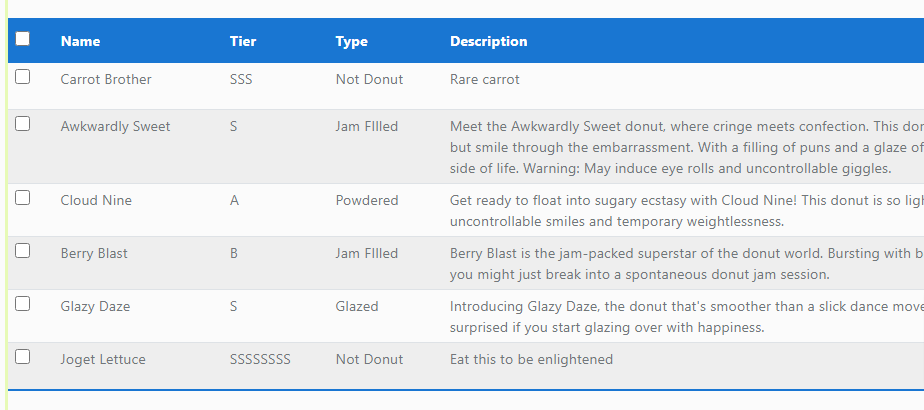Click the Powdered type cell
This screenshot has width=924, height=410.
click(x=367, y=200)
